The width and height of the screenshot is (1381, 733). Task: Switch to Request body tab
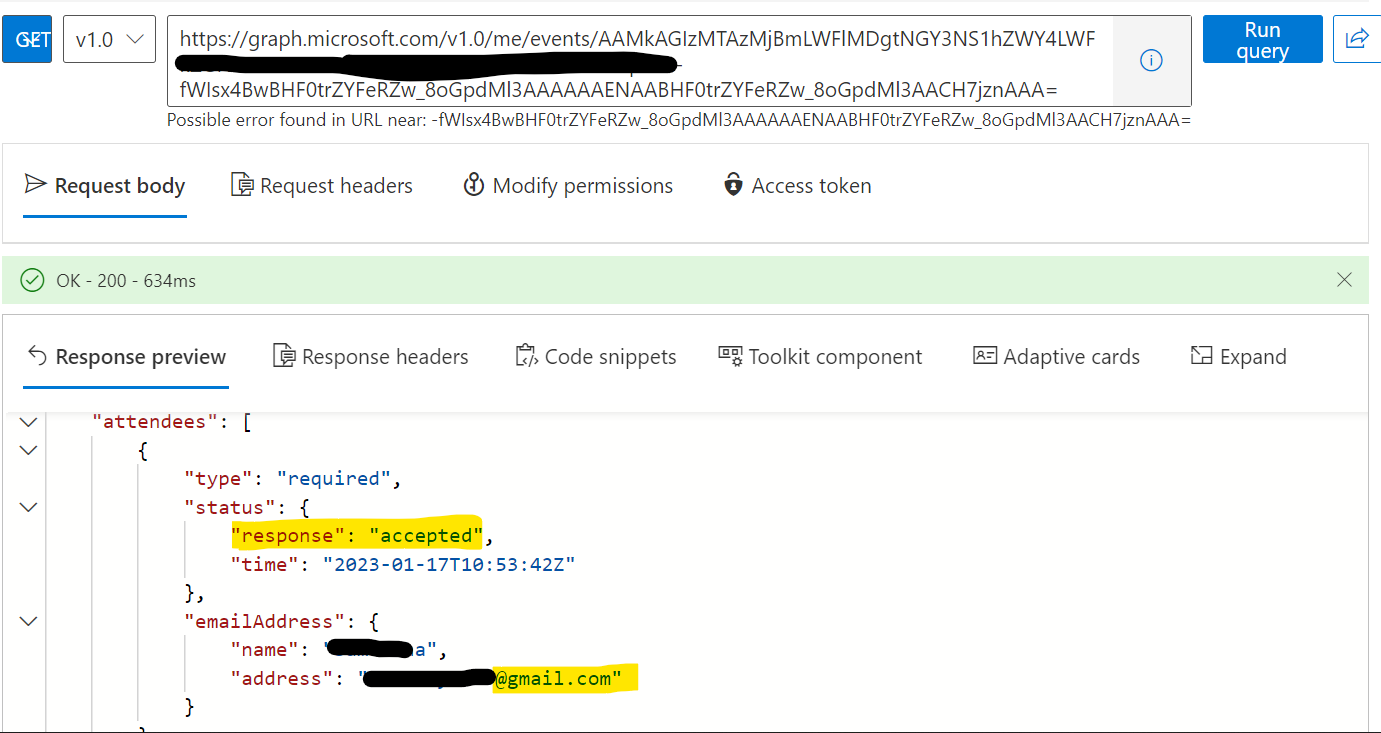(105, 186)
